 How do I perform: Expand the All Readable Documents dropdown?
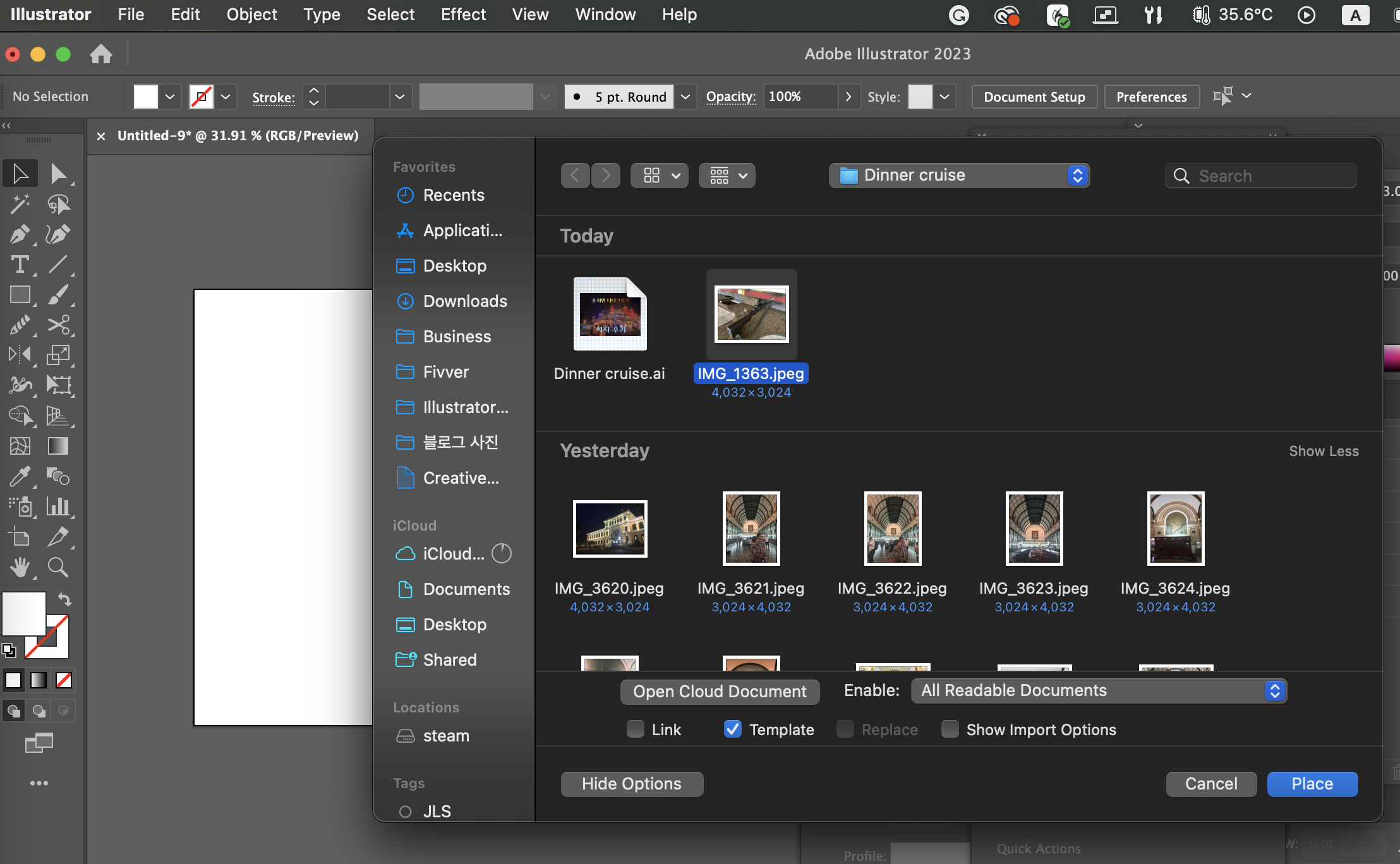(x=1099, y=691)
